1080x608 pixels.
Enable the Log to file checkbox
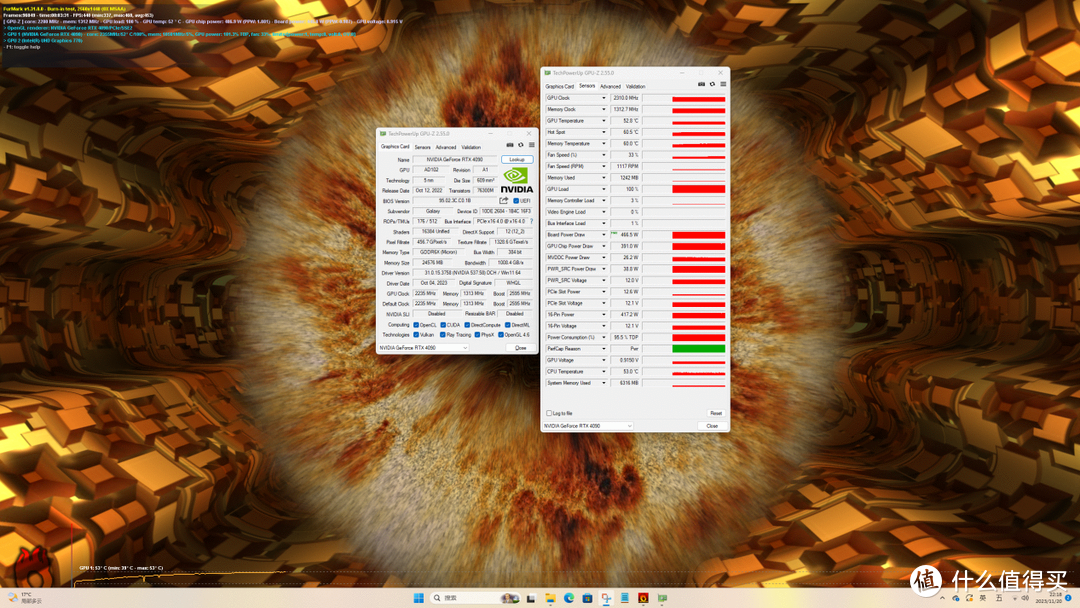pyautogui.click(x=549, y=413)
